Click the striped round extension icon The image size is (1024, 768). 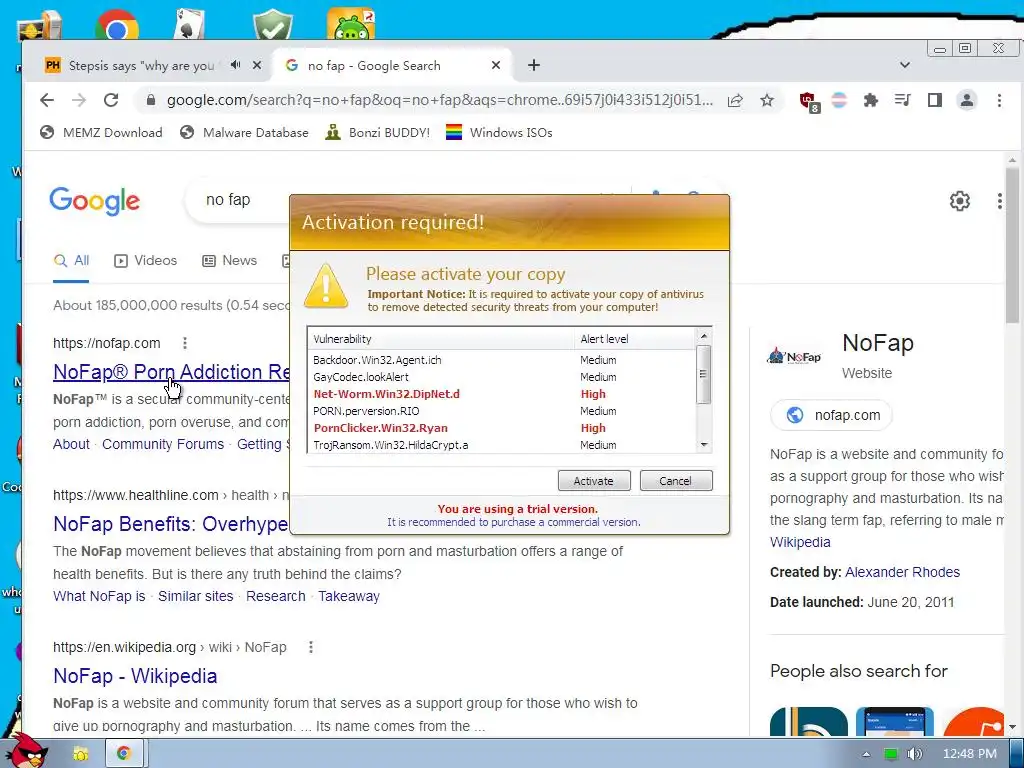click(839, 100)
